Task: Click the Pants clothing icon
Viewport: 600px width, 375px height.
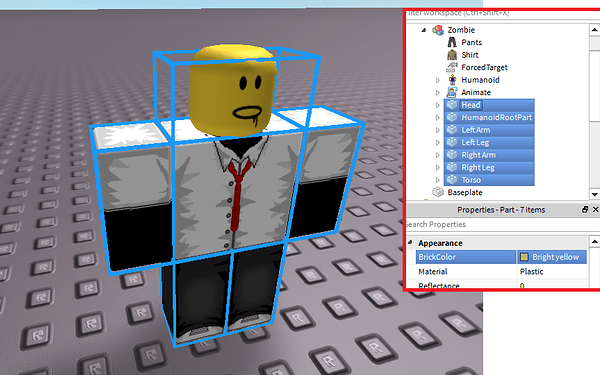Action: click(452, 42)
